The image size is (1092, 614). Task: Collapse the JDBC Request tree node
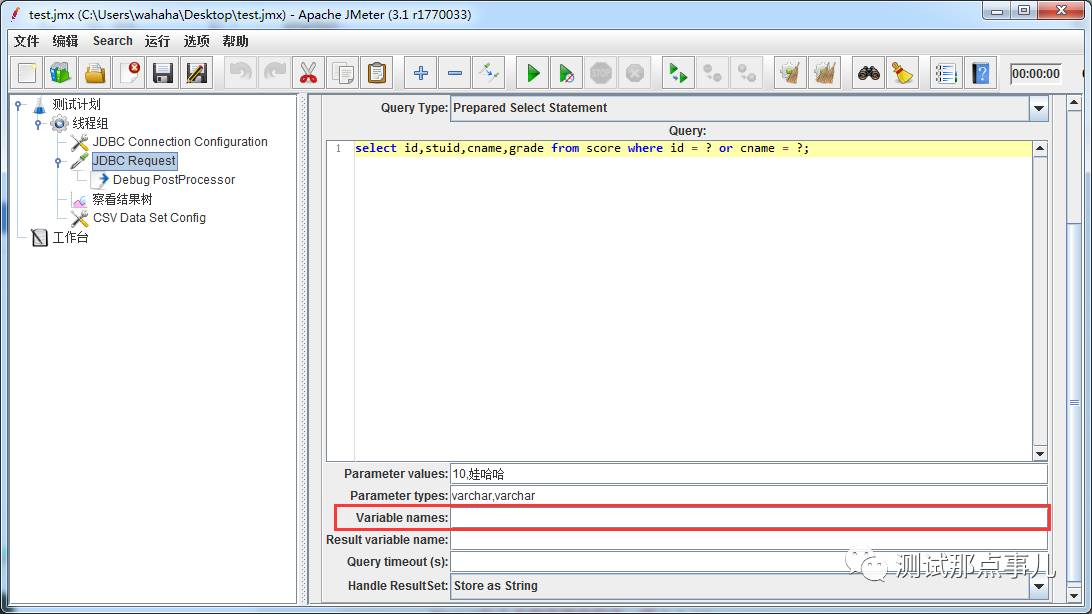pos(58,162)
